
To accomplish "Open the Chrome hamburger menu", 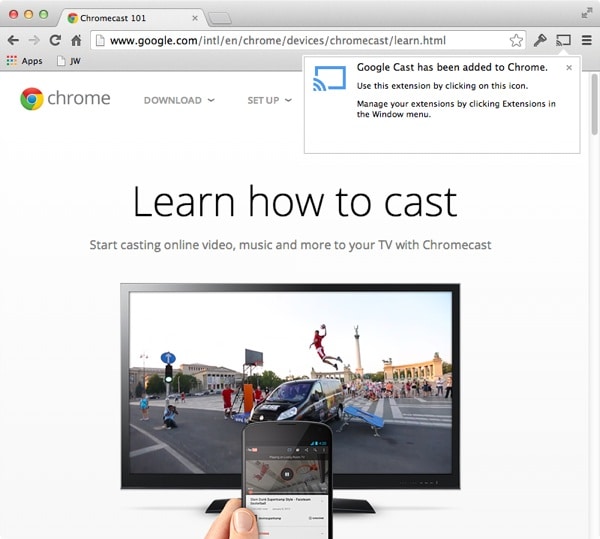I will point(587,40).
